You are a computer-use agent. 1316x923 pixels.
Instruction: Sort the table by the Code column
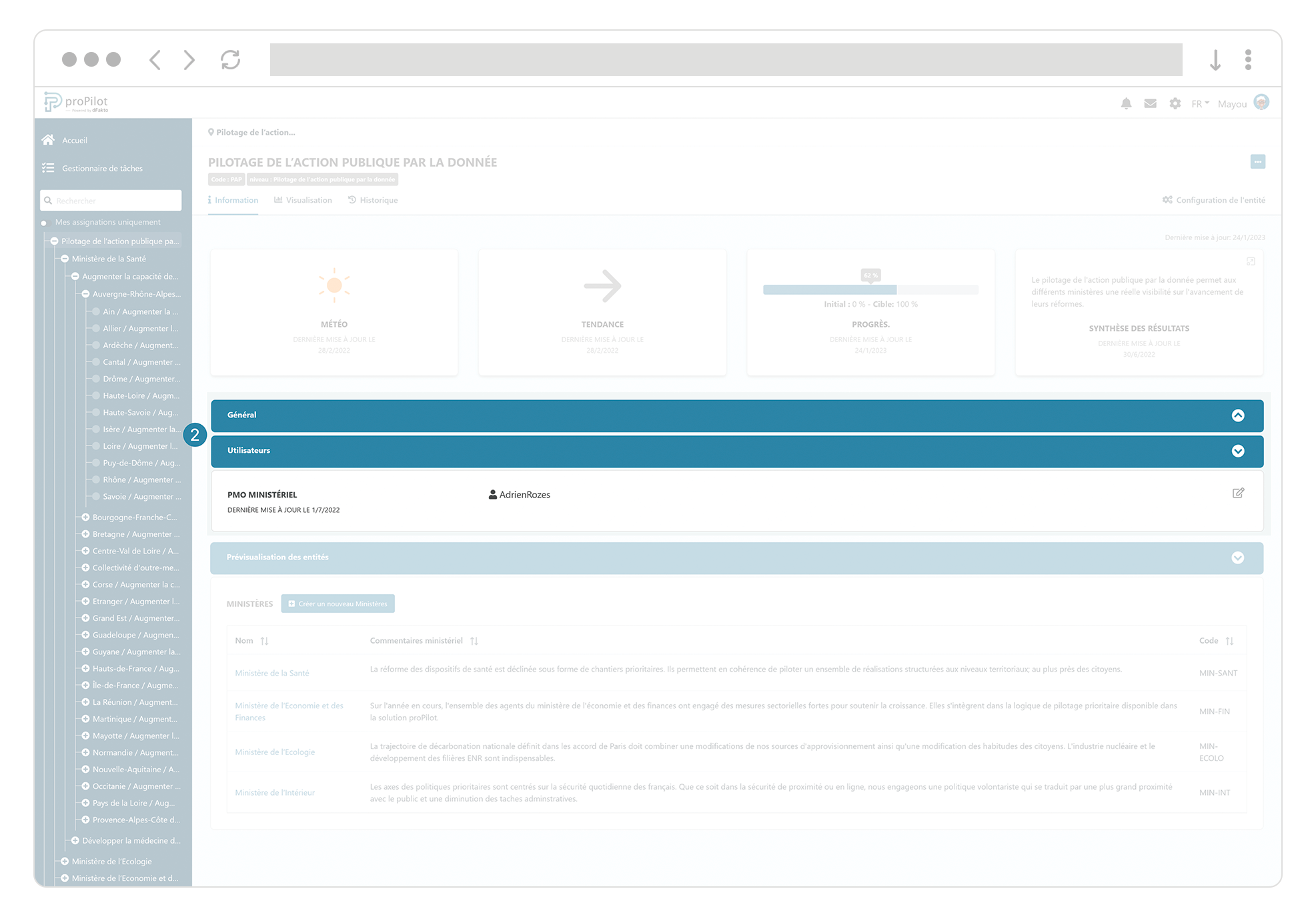coord(1229,640)
